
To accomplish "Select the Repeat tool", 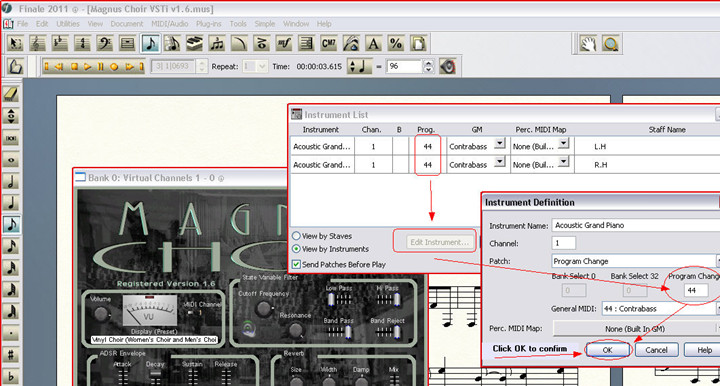I will (306, 44).
